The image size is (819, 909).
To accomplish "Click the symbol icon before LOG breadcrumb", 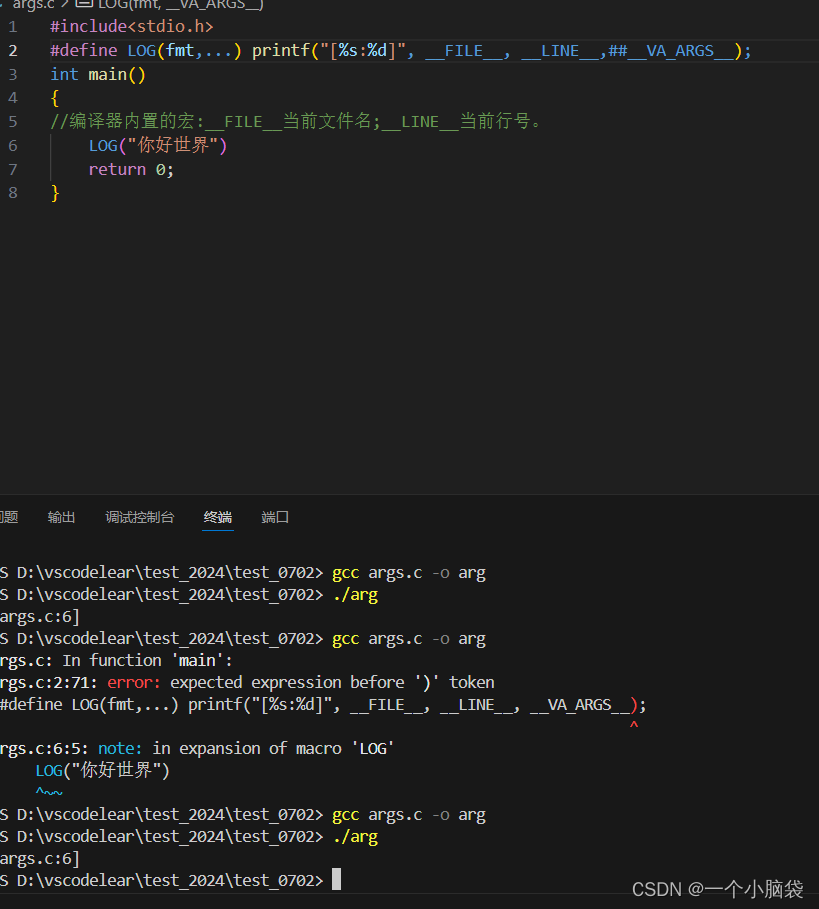I will 85,3.
